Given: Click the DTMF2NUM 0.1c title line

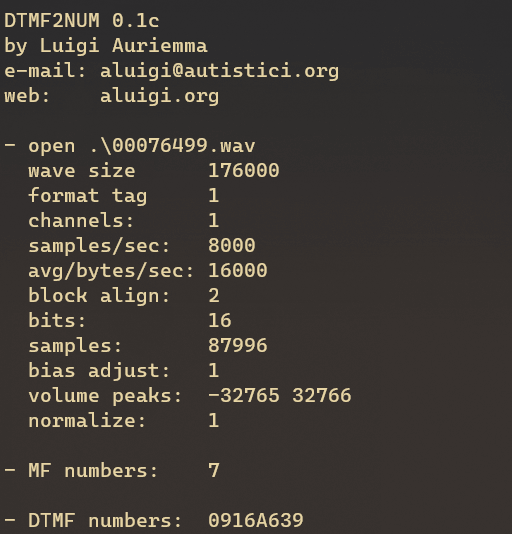Looking at the screenshot, I should [81, 21].
